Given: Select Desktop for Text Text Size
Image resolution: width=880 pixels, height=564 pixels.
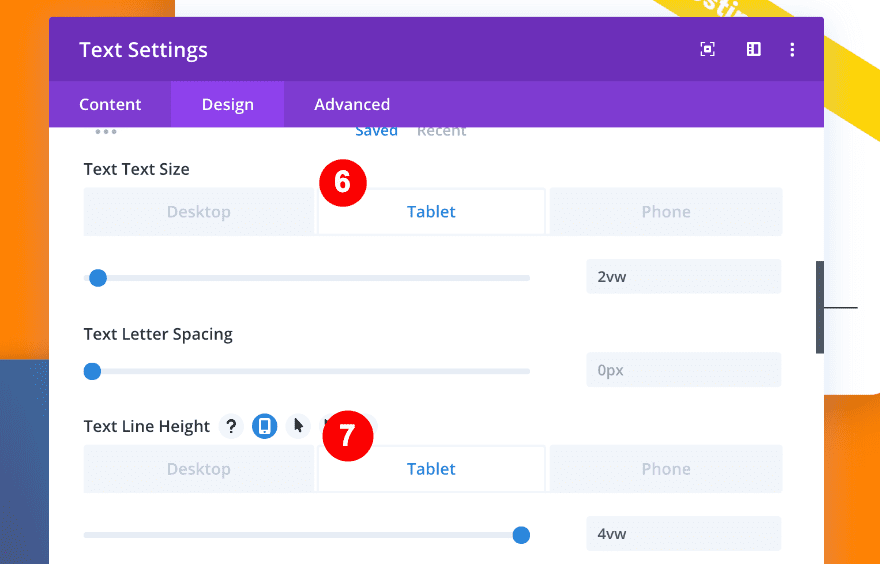Looking at the screenshot, I should click(199, 212).
